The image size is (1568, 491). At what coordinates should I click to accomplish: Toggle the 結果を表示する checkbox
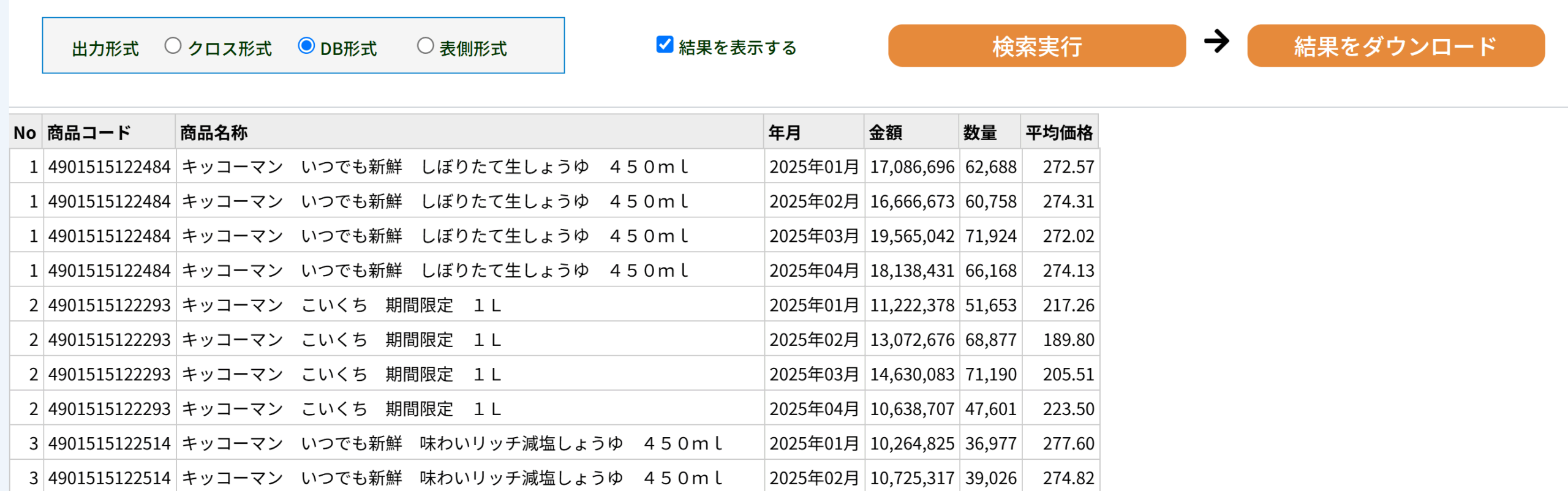tap(665, 45)
